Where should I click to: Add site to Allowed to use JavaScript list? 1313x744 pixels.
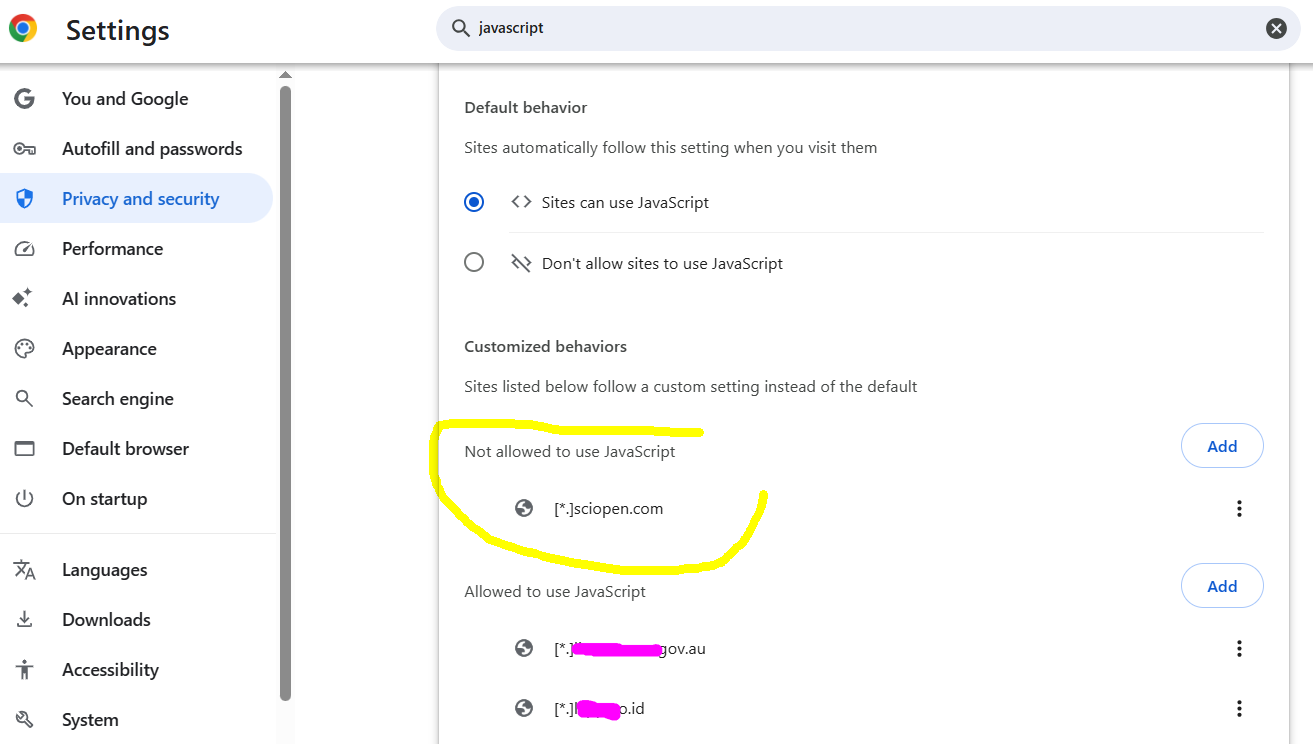[1222, 587]
